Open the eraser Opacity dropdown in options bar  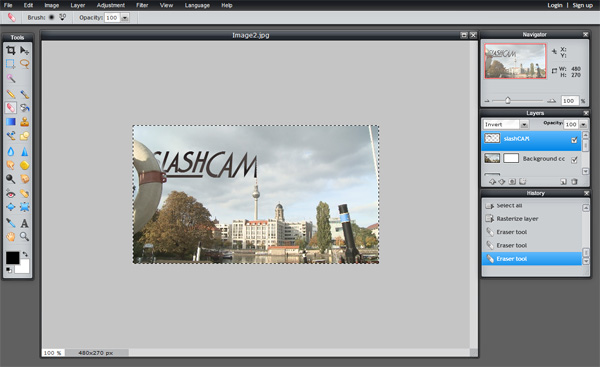pos(125,18)
